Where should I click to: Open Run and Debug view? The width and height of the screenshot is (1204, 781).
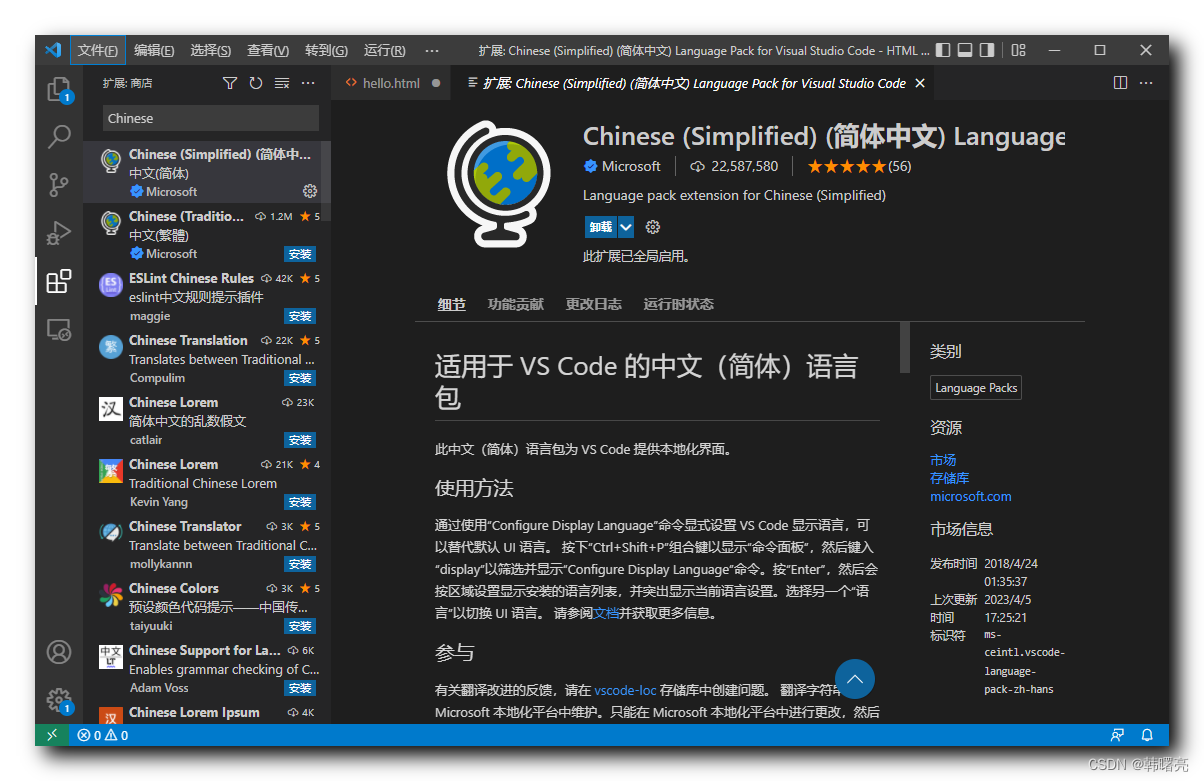[59, 233]
